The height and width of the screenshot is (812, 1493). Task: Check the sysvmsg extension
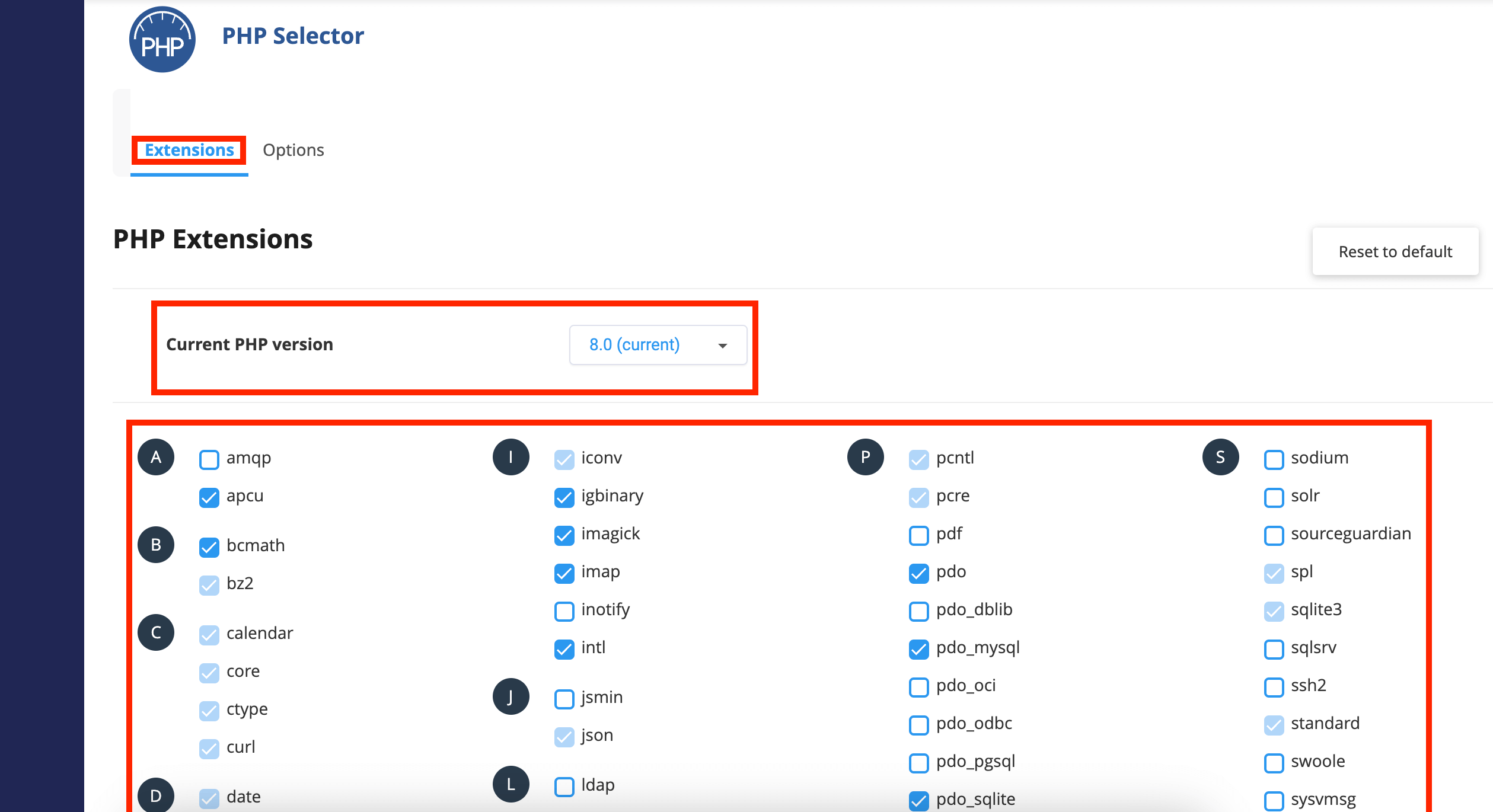point(1274,801)
